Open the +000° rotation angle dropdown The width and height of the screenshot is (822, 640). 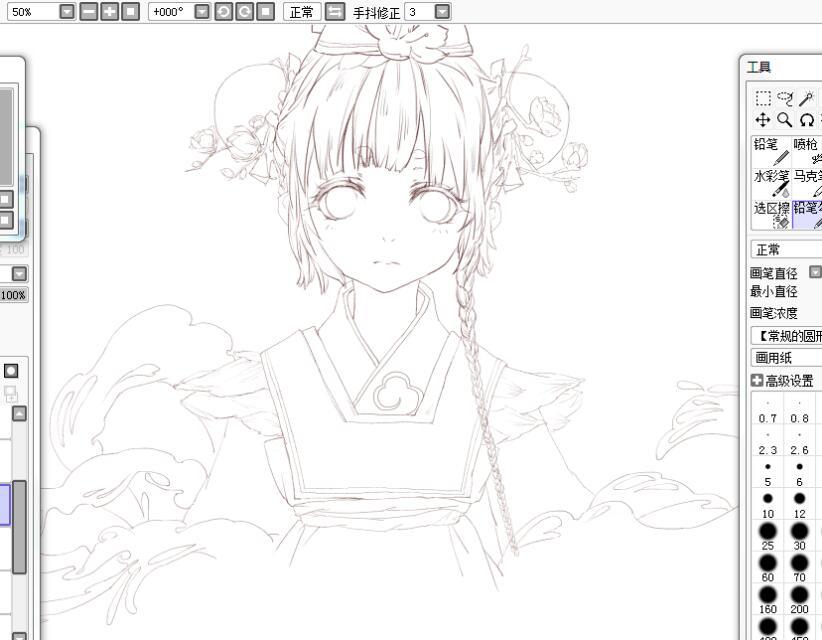click(202, 12)
